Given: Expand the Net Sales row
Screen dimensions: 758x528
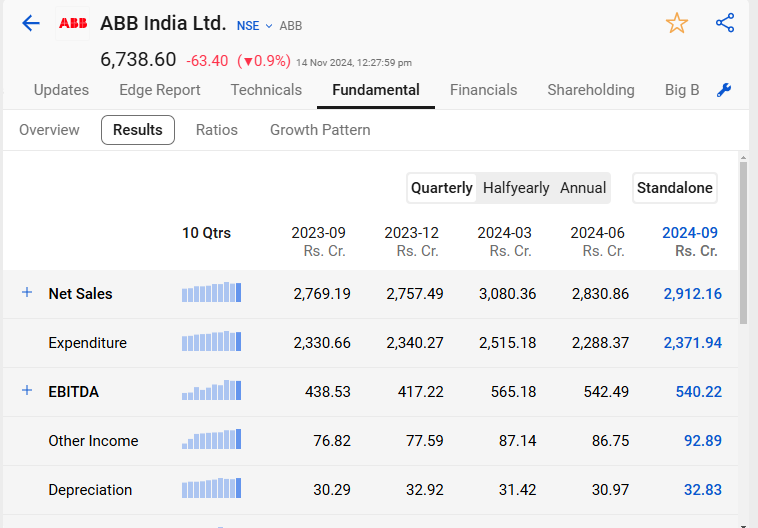Looking at the screenshot, I should 27,293.
